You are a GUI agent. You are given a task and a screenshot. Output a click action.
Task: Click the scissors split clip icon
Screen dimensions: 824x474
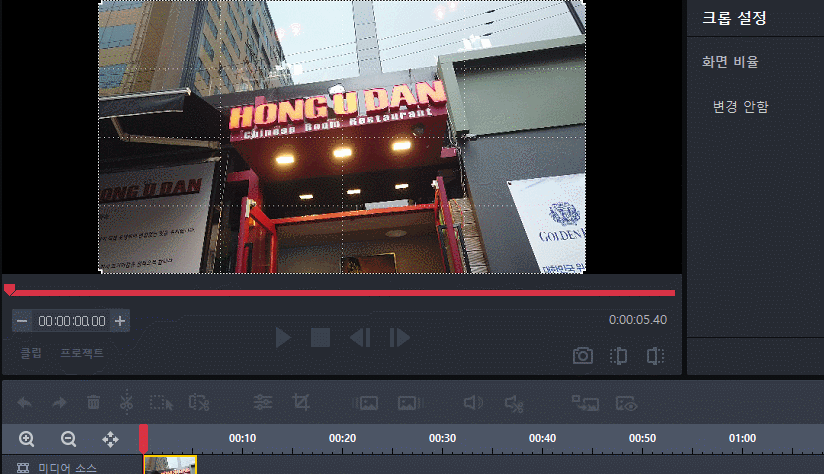point(126,403)
